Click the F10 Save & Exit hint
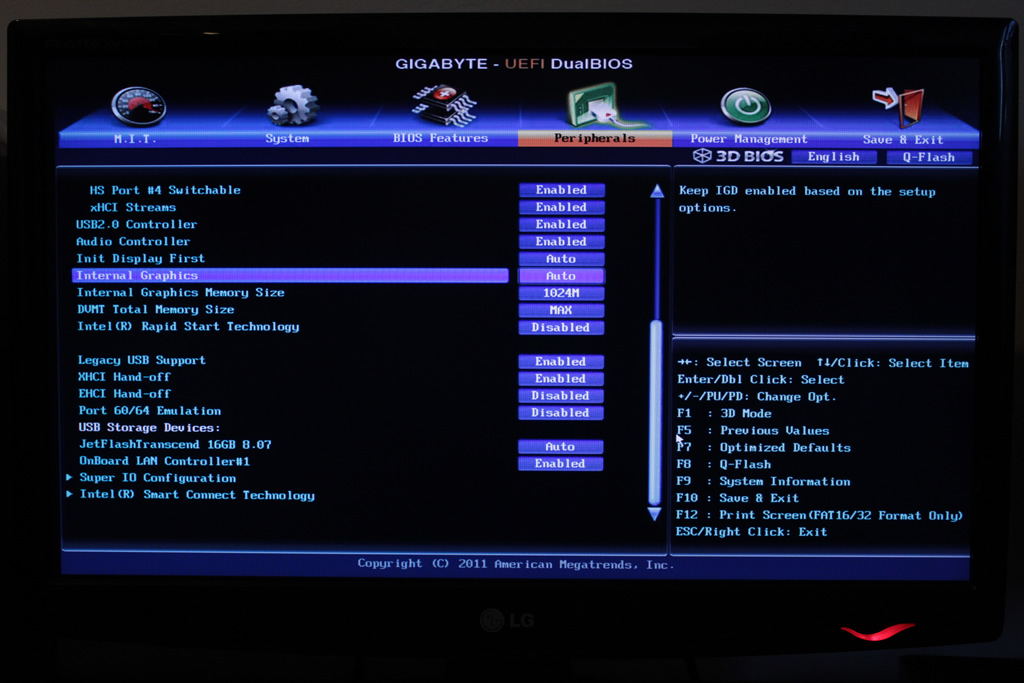 tap(738, 498)
